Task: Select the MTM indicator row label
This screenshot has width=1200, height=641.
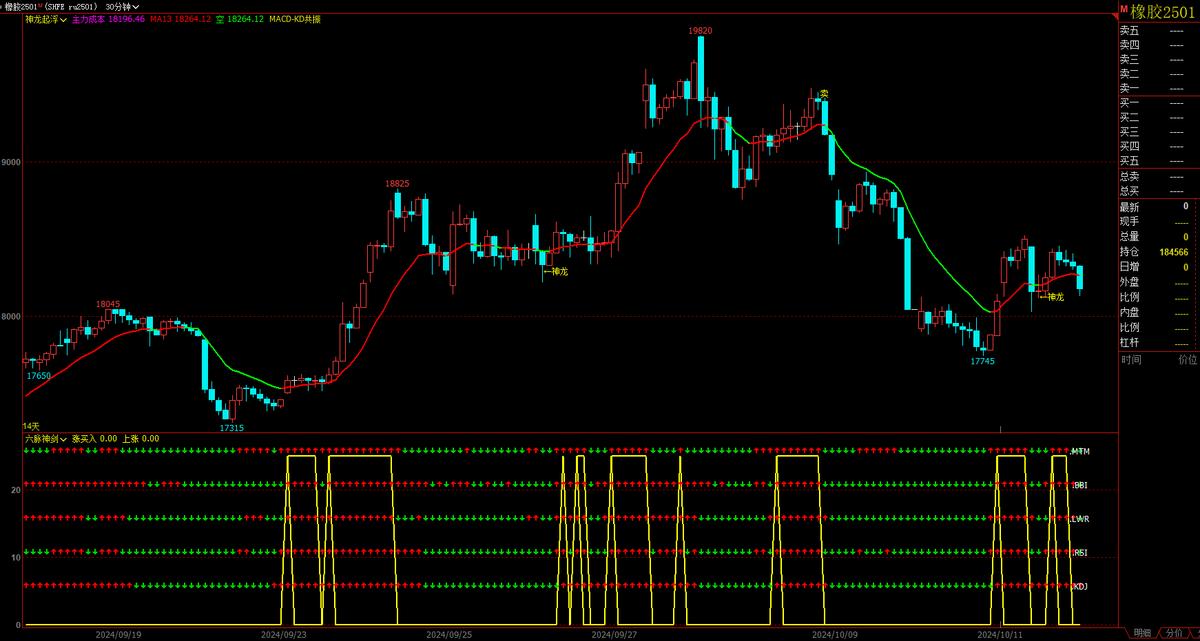Action: point(1080,452)
